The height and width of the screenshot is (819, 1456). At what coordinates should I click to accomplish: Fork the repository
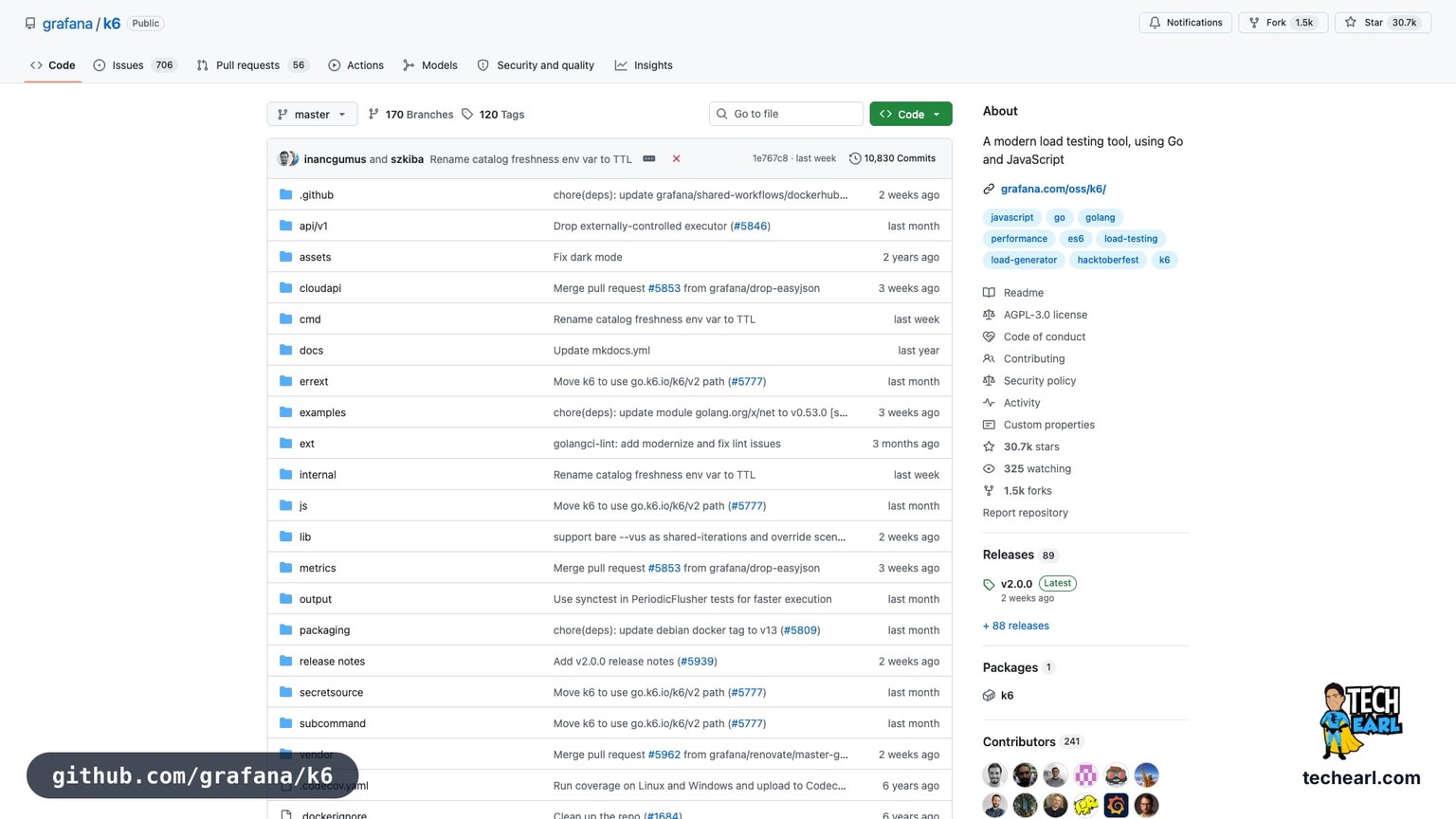tap(1283, 23)
